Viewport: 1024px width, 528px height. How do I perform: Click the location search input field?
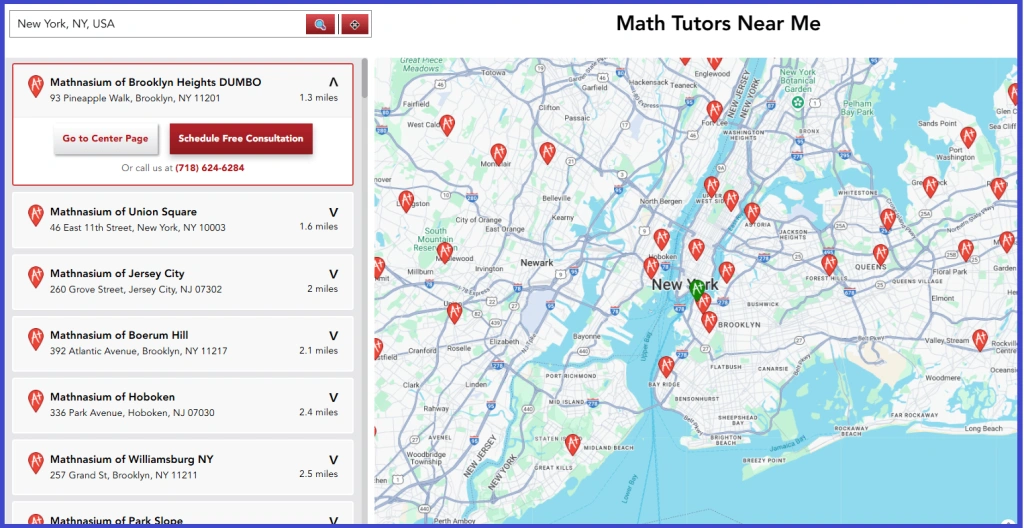[x=158, y=24]
